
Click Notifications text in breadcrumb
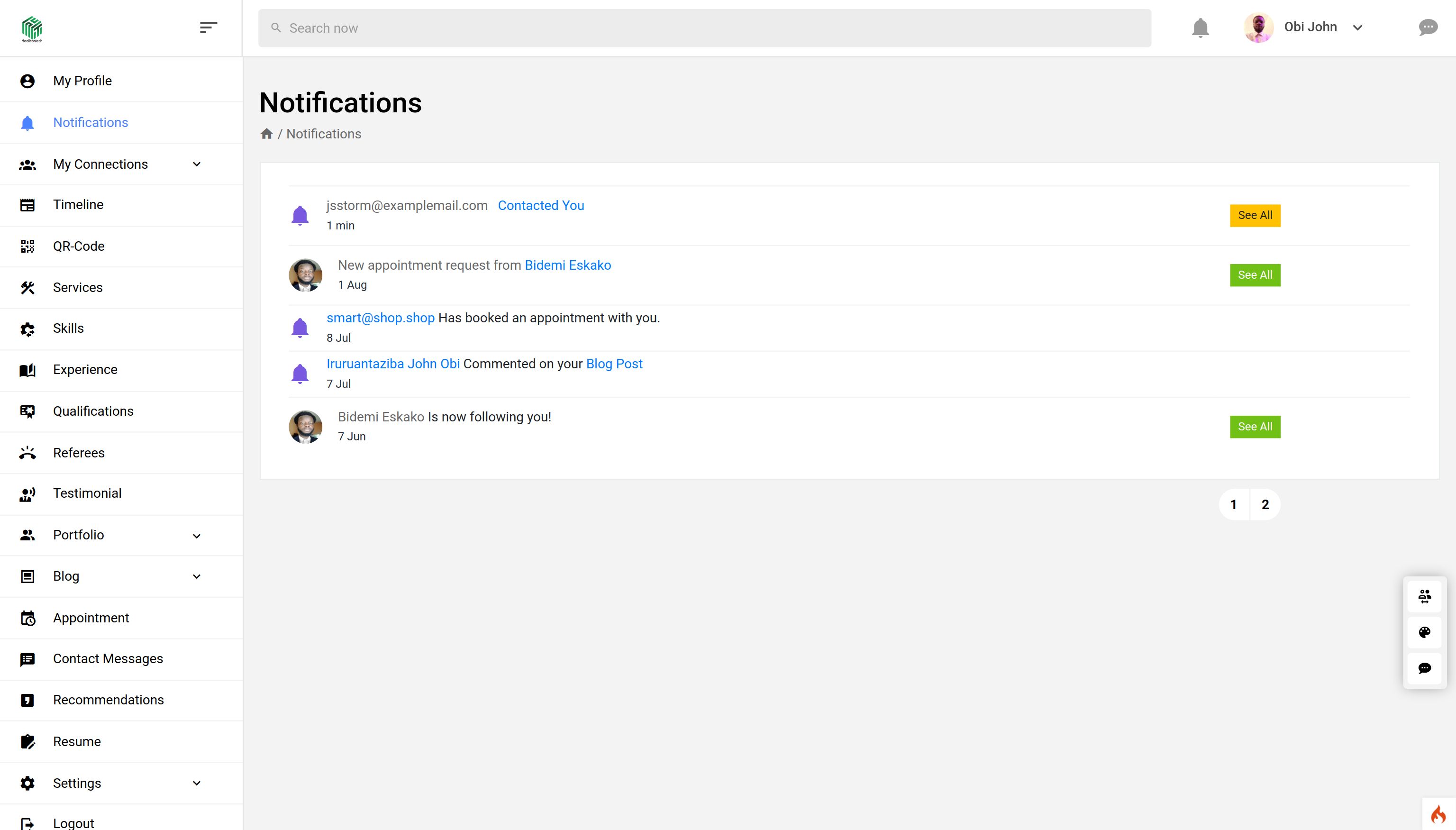coord(324,134)
